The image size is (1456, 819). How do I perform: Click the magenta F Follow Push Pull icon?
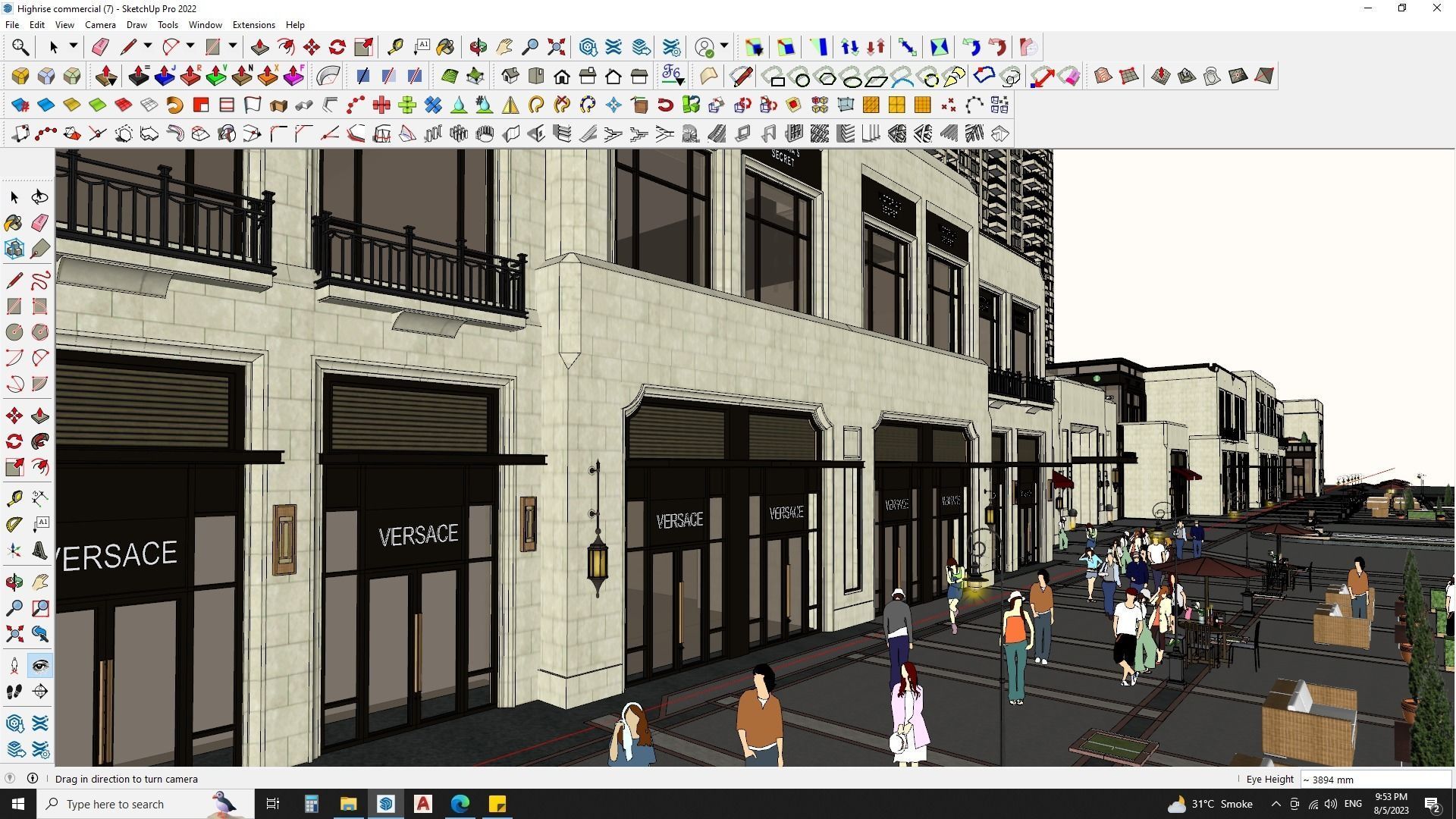click(x=293, y=76)
